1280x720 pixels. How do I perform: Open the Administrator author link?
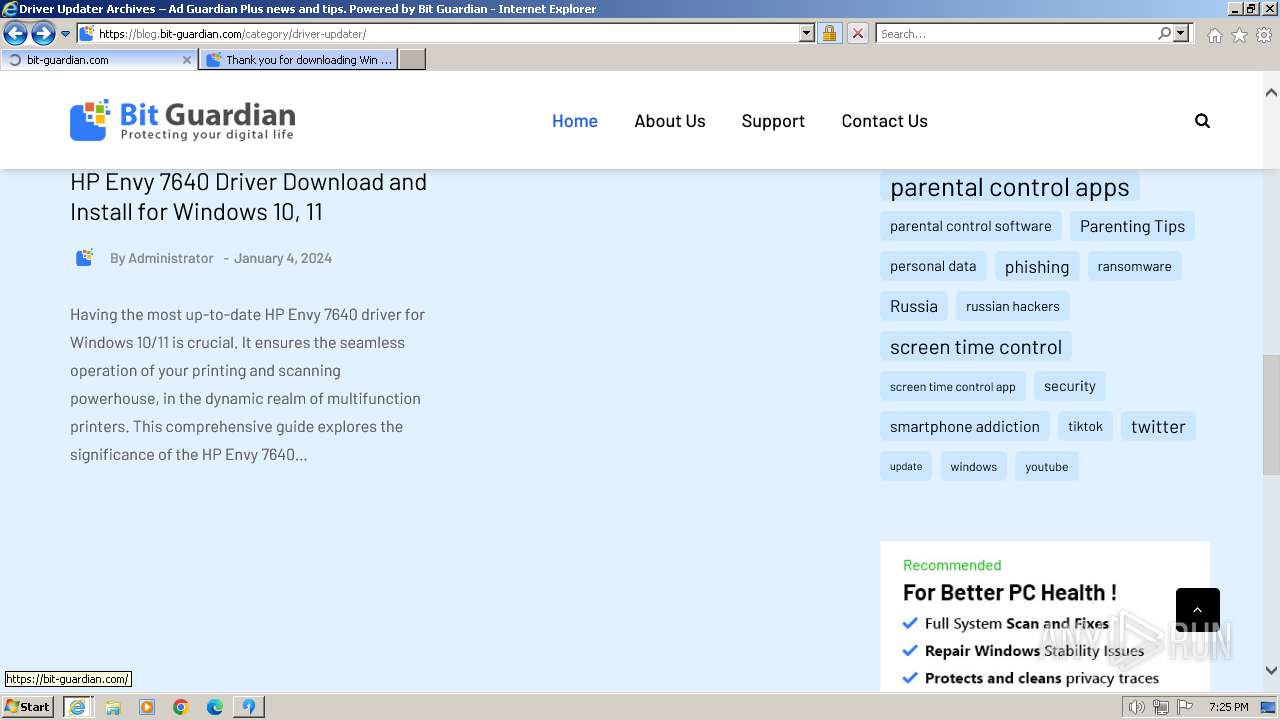[171, 258]
